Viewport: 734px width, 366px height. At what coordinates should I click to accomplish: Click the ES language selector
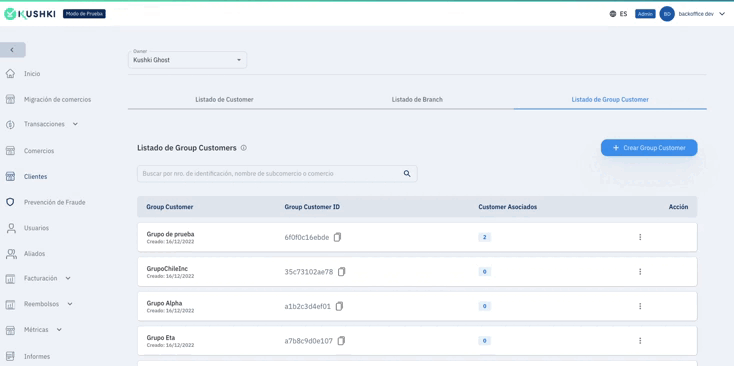click(623, 14)
